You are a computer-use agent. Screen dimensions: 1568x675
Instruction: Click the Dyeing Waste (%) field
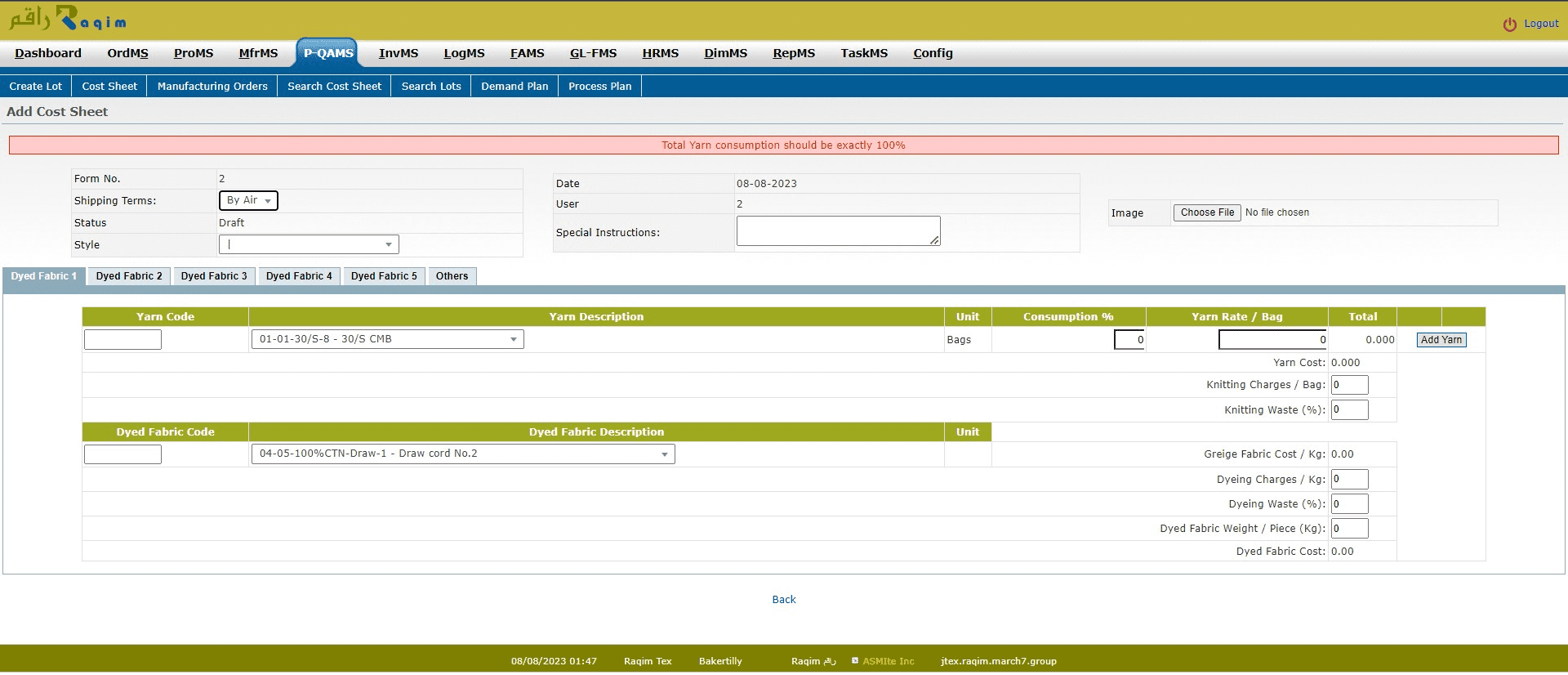(x=1349, y=504)
